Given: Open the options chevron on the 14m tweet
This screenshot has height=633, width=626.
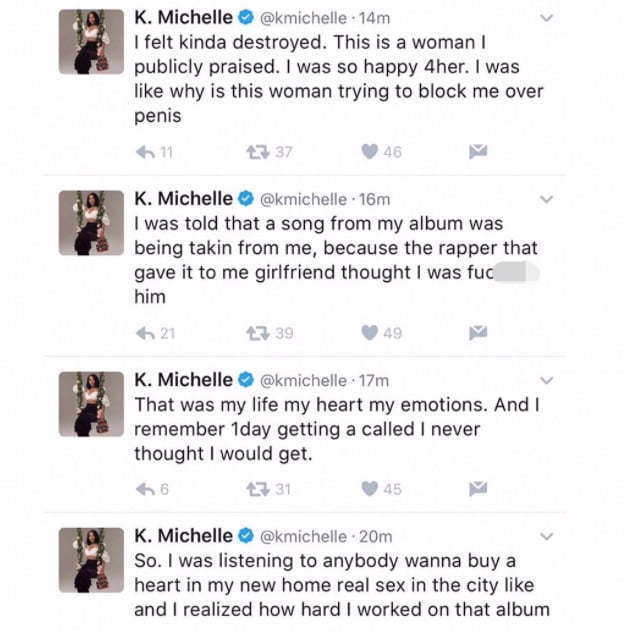Looking at the screenshot, I should [546, 18].
